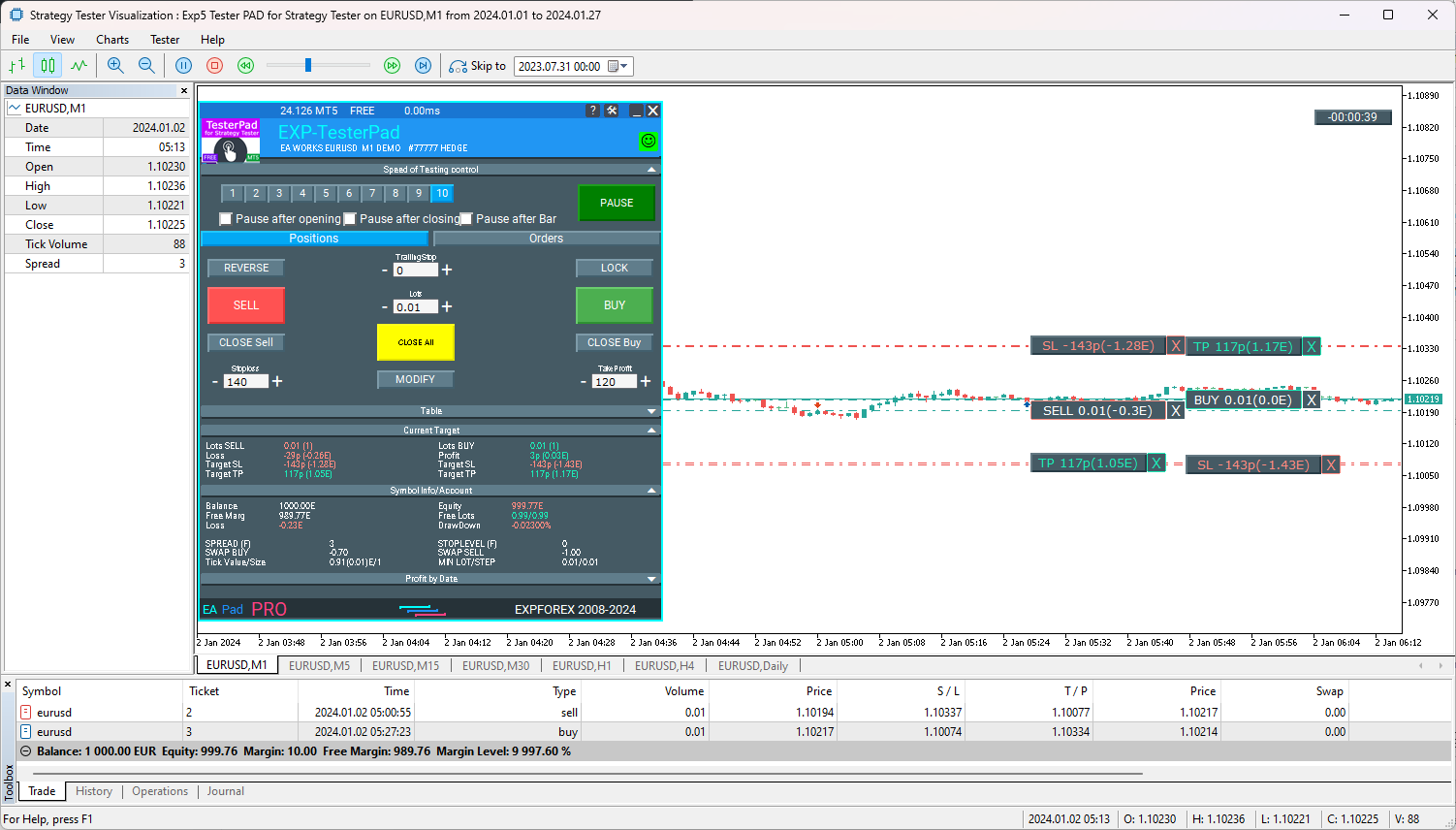Pause the strategy tester via toolbar icon
The height and width of the screenshot is (830, 1456).
184,66
